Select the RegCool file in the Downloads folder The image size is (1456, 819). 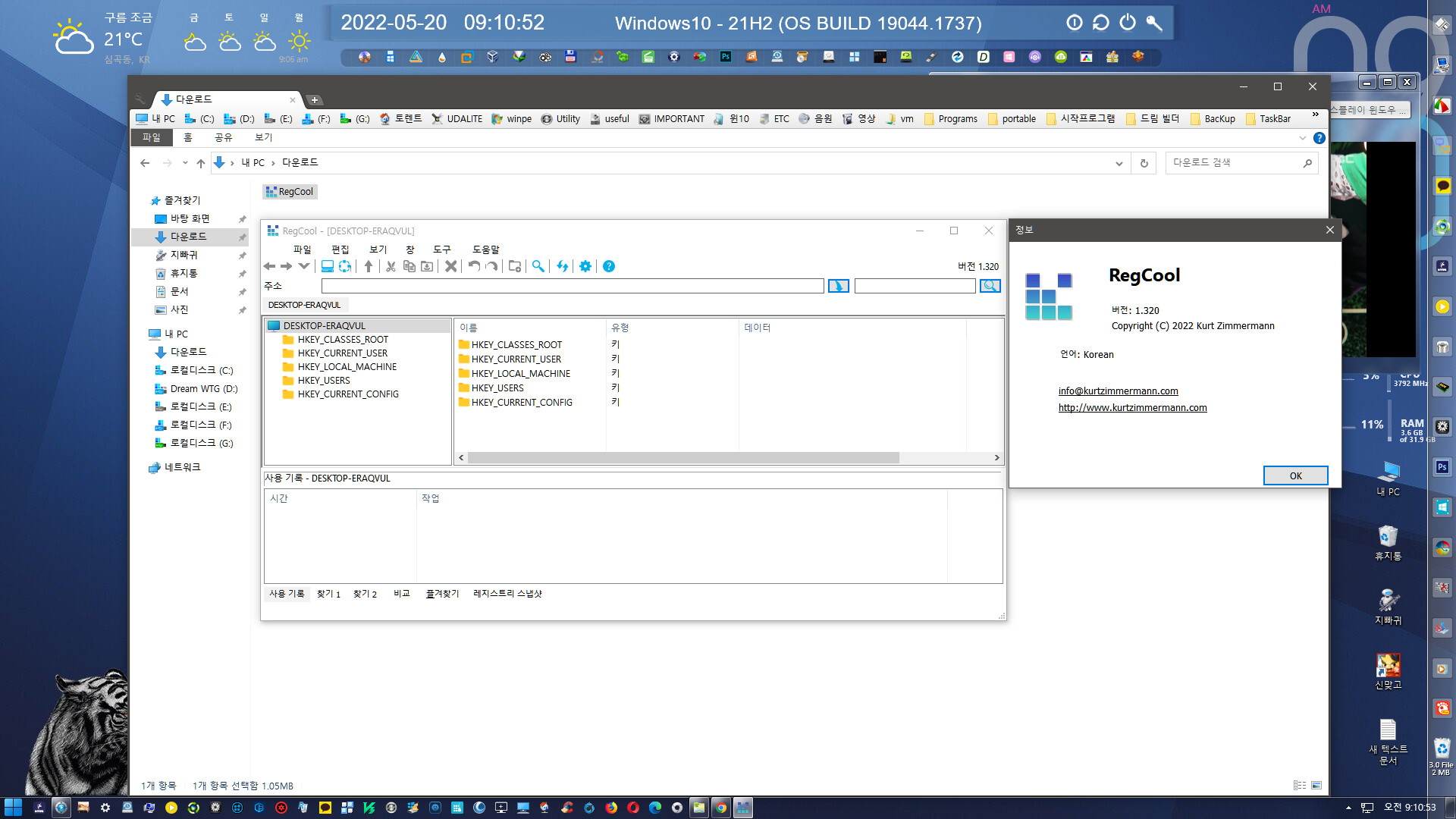[290, 192]
